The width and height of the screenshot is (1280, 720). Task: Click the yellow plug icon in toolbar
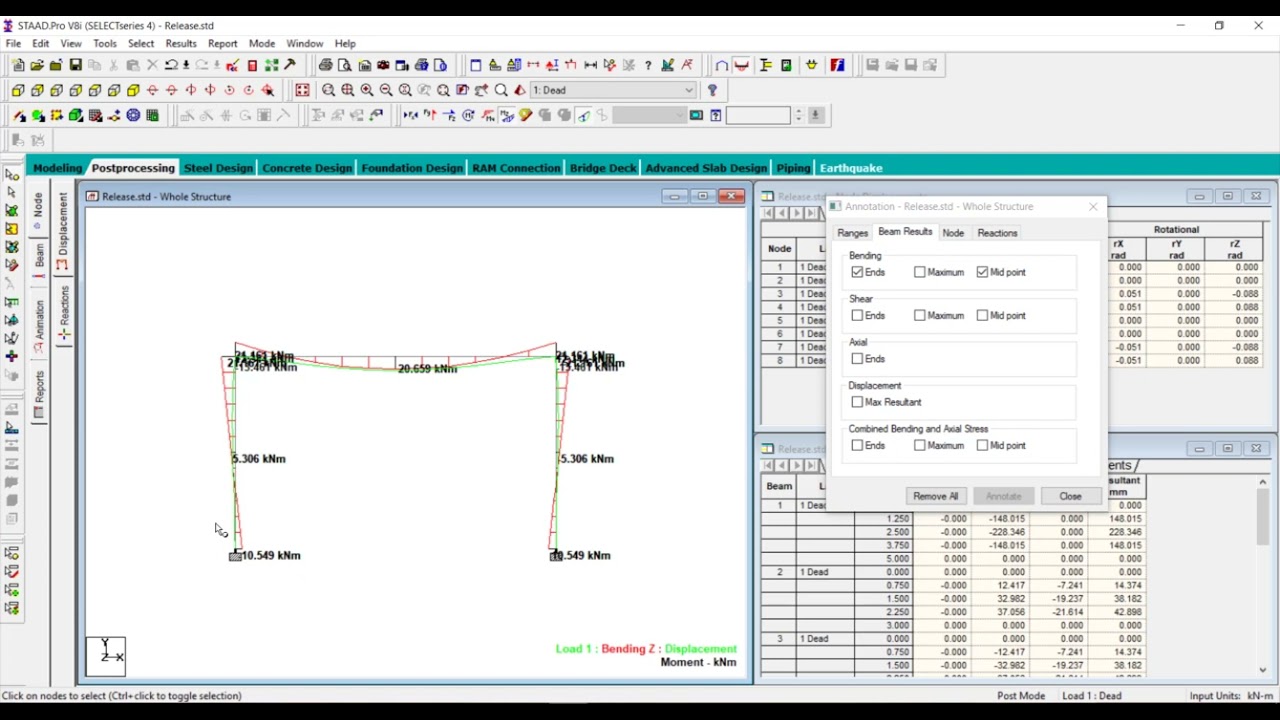coord(812,65)
